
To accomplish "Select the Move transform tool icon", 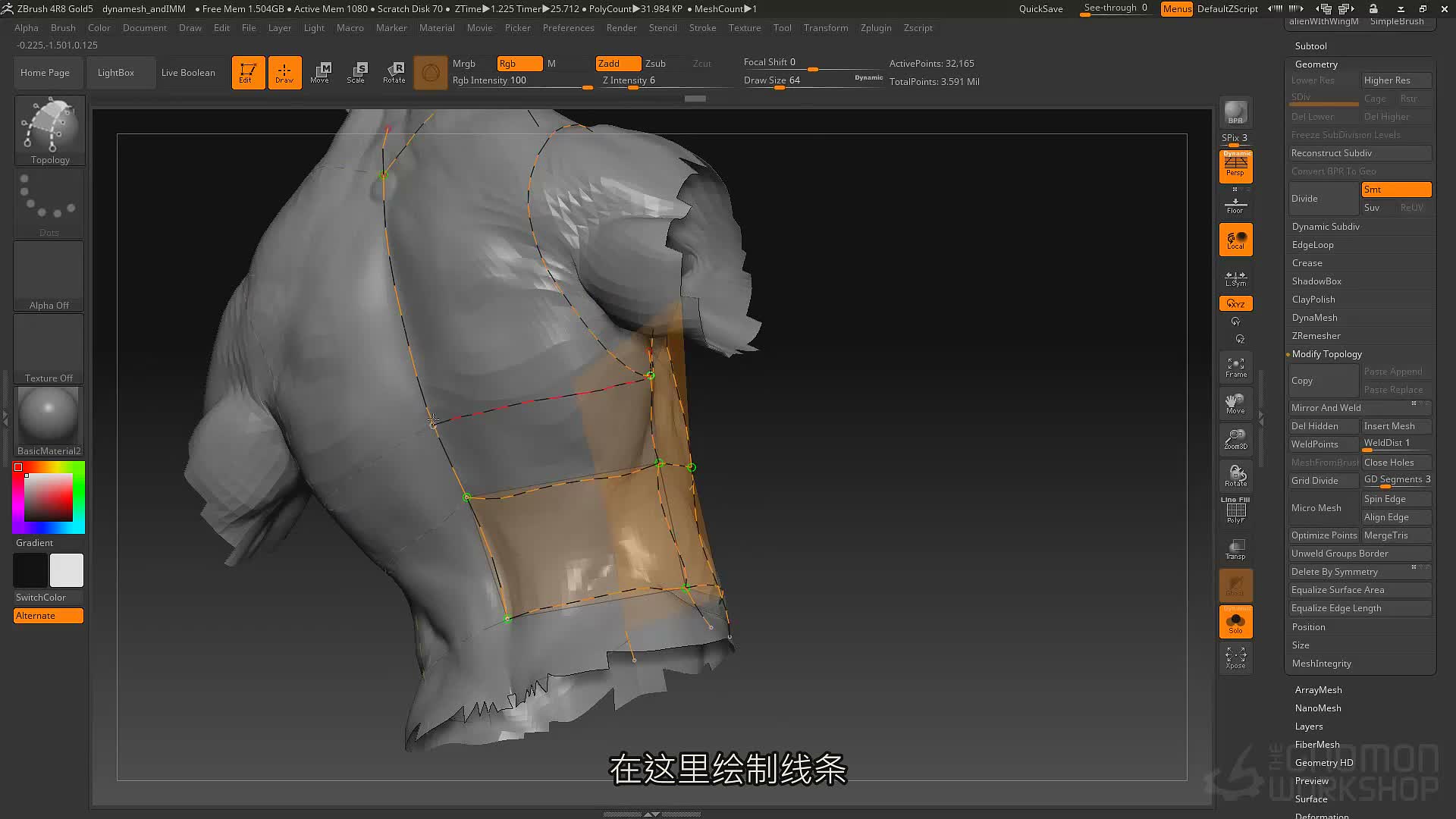I will pos(320,73).
